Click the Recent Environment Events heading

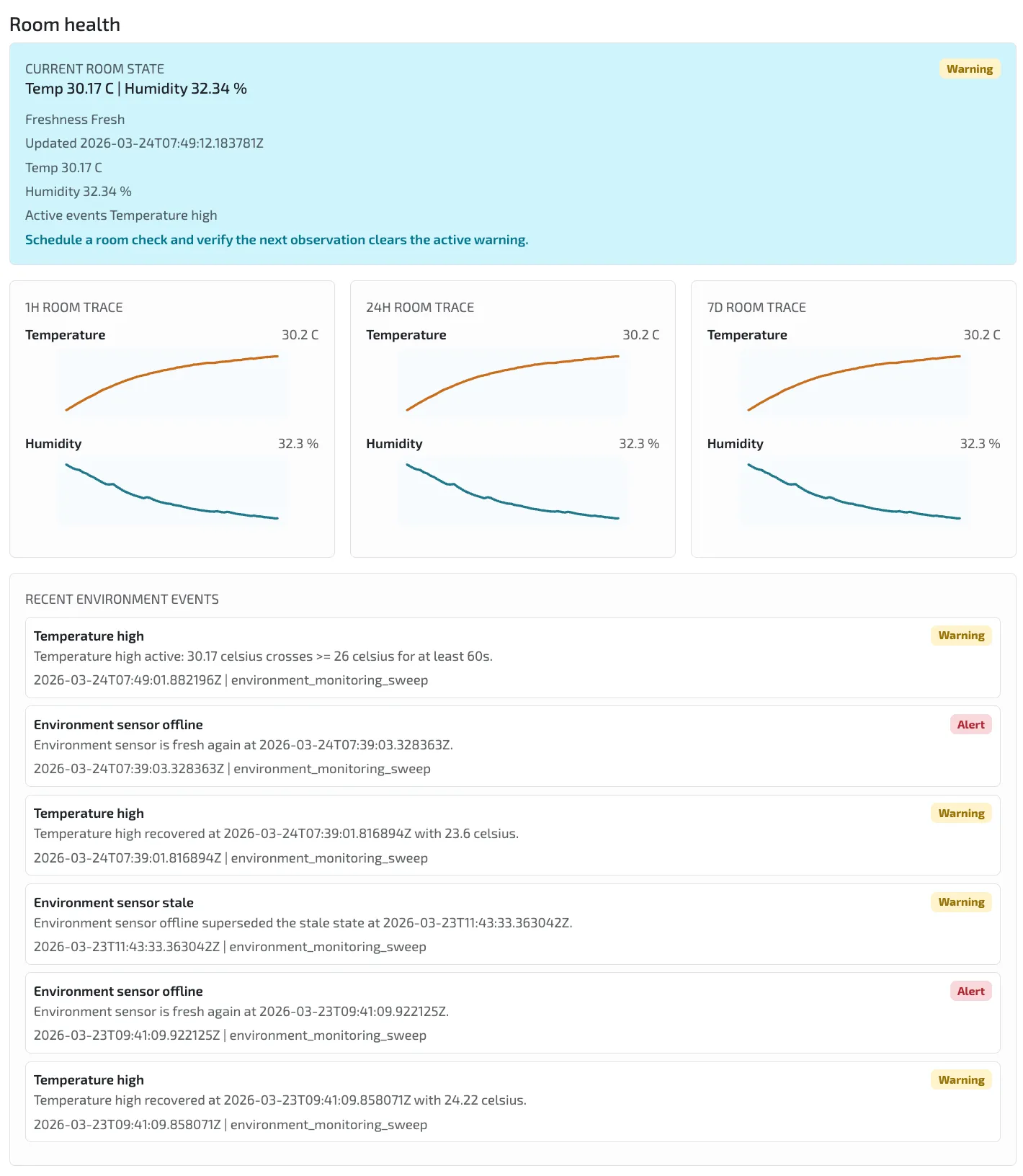coord(122,600)
